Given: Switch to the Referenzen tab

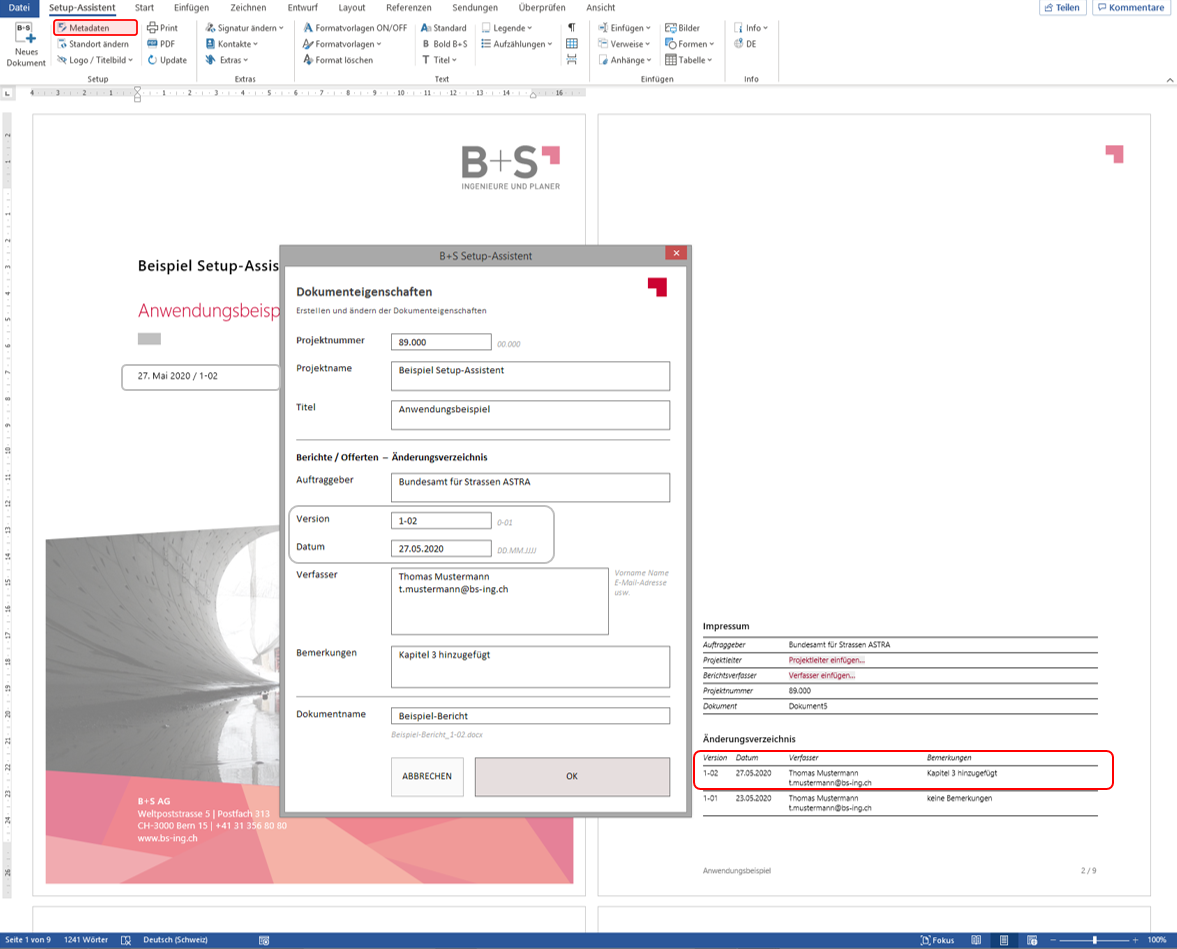Looking at the screenshot, I should click(408, 8).
